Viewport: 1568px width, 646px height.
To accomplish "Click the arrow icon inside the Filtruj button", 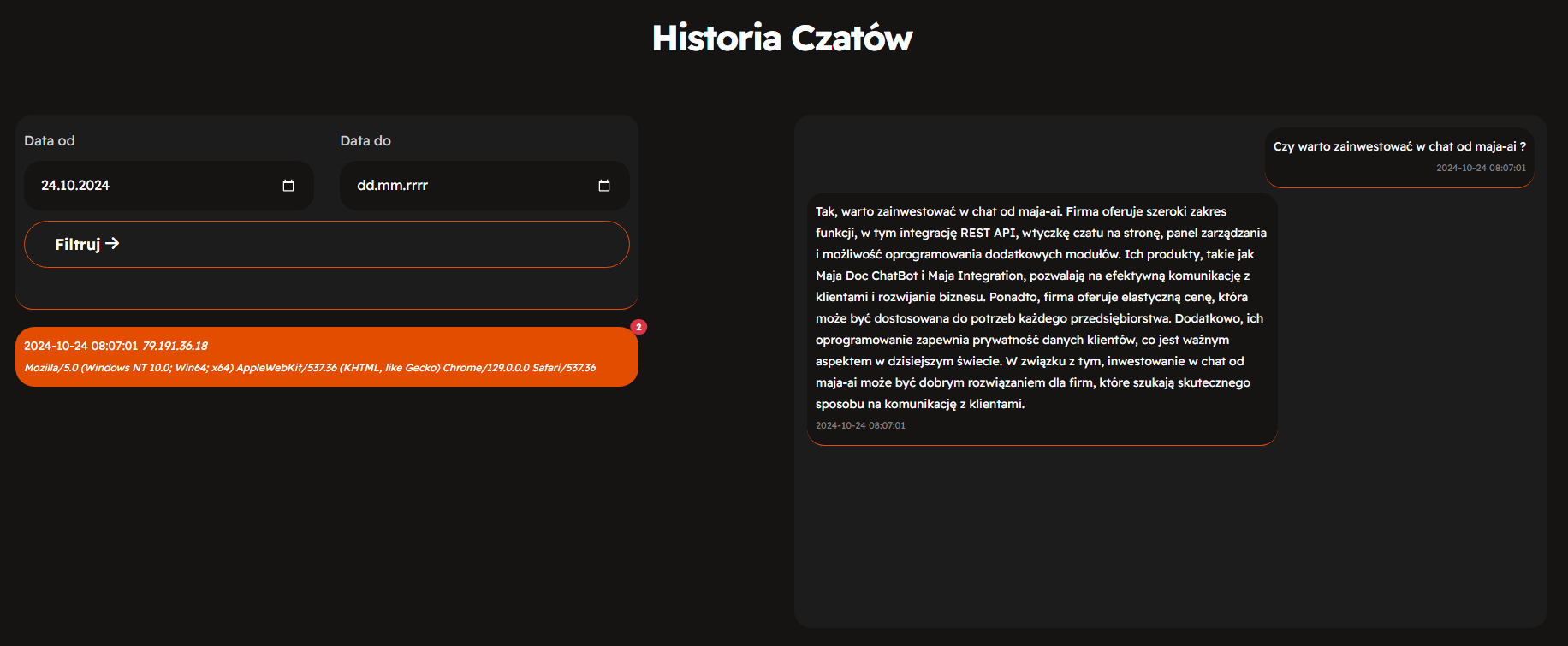I will click(x=112, y=244).
